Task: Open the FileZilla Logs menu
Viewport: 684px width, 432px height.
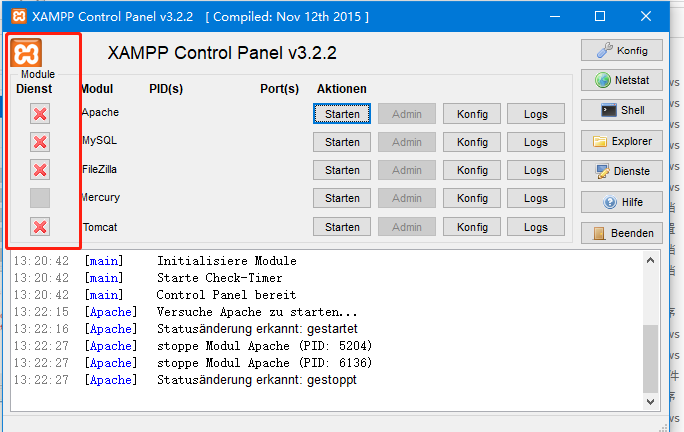Action: [536, 170]
